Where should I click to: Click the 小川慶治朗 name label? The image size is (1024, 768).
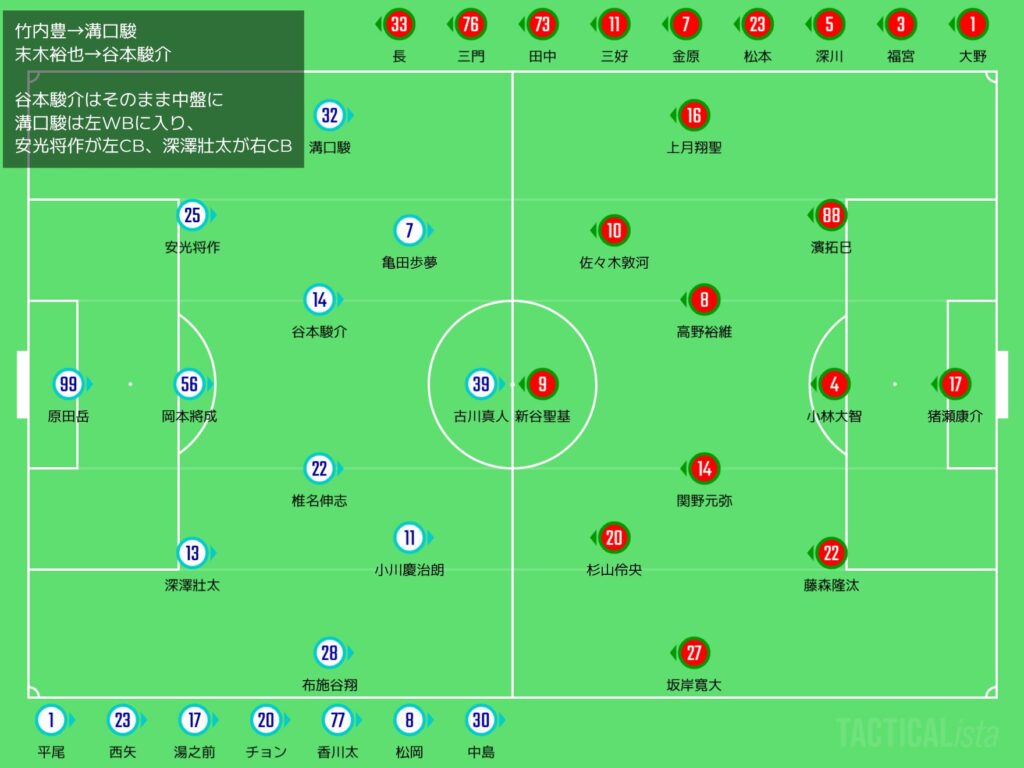[x=409, y=569]
